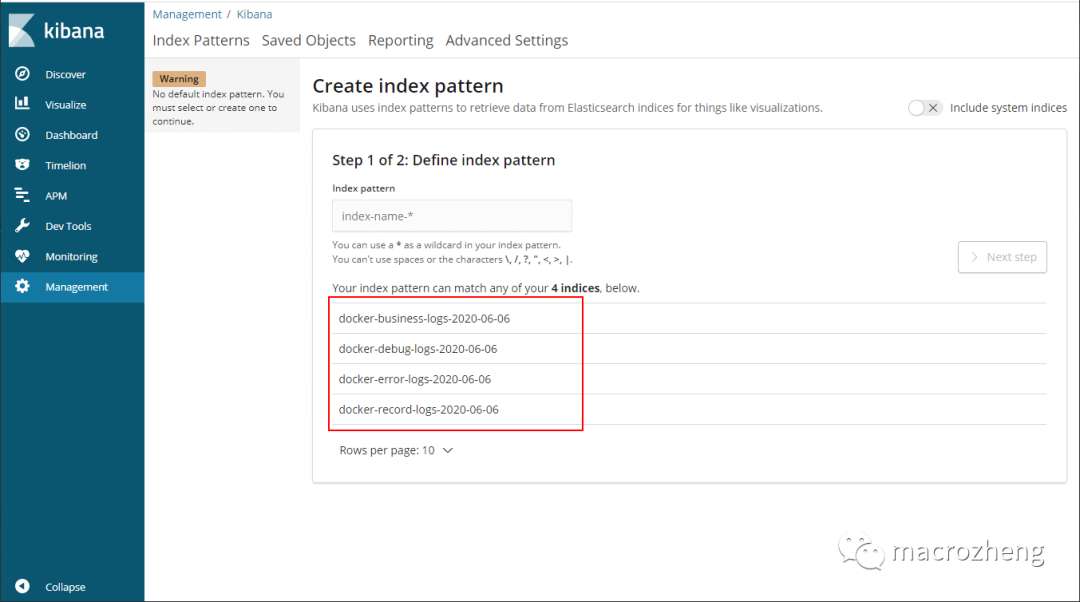The height and width of the screenshot is (602, 1080).
Task: Open Monitoring via heartbeat icon
Action: click(22, 256)
